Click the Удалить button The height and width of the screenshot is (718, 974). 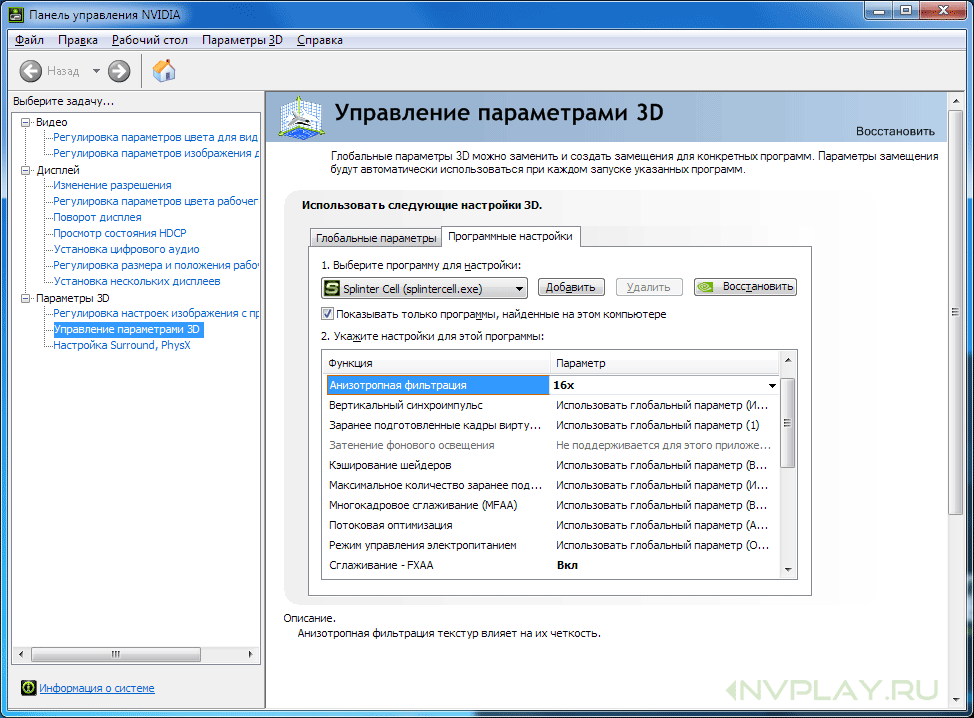pos(649,287)
